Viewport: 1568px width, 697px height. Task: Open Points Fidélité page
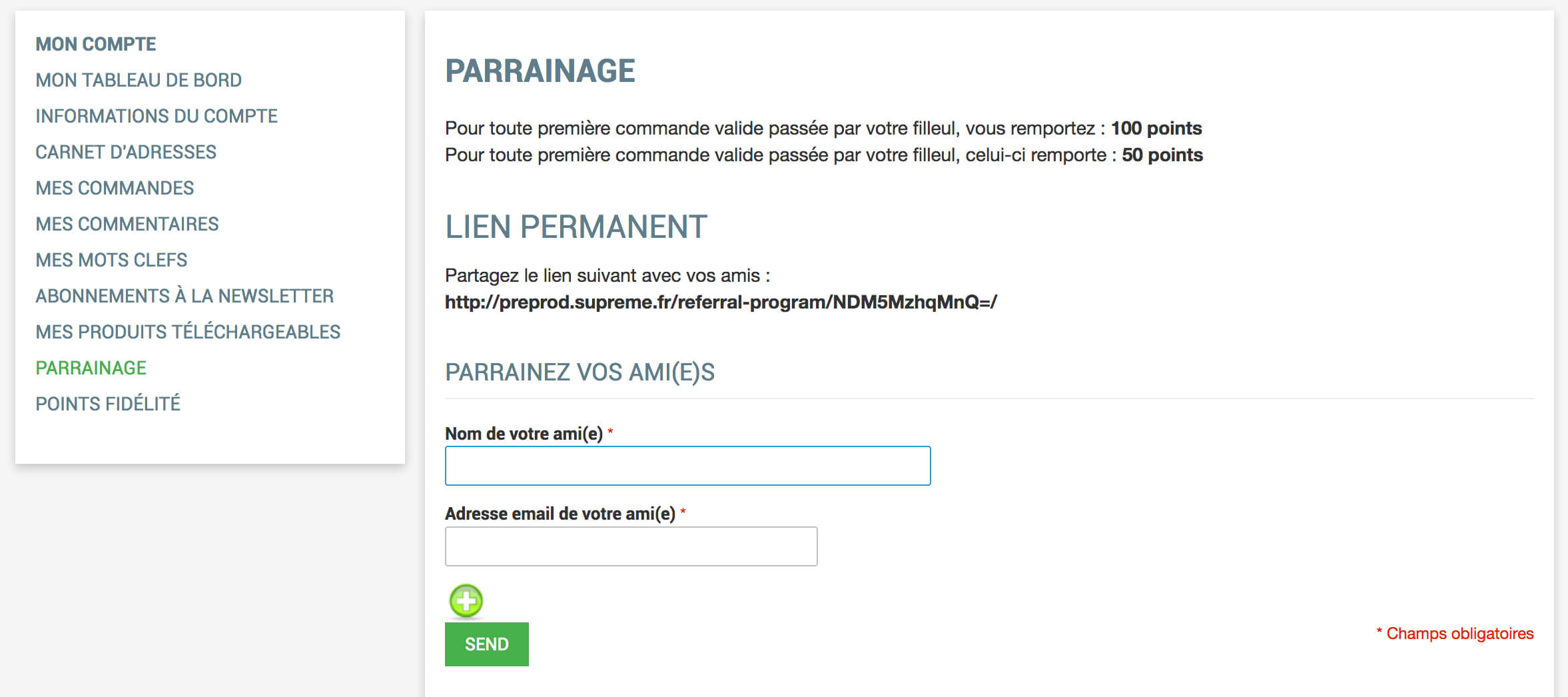pos(108,404)
